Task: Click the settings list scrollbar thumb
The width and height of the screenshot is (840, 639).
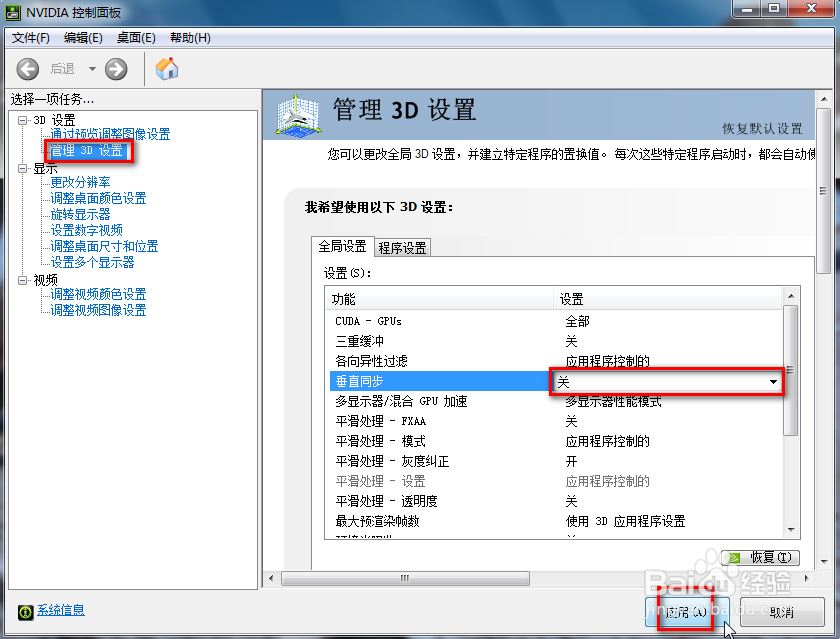Action: tap(791, 370)
